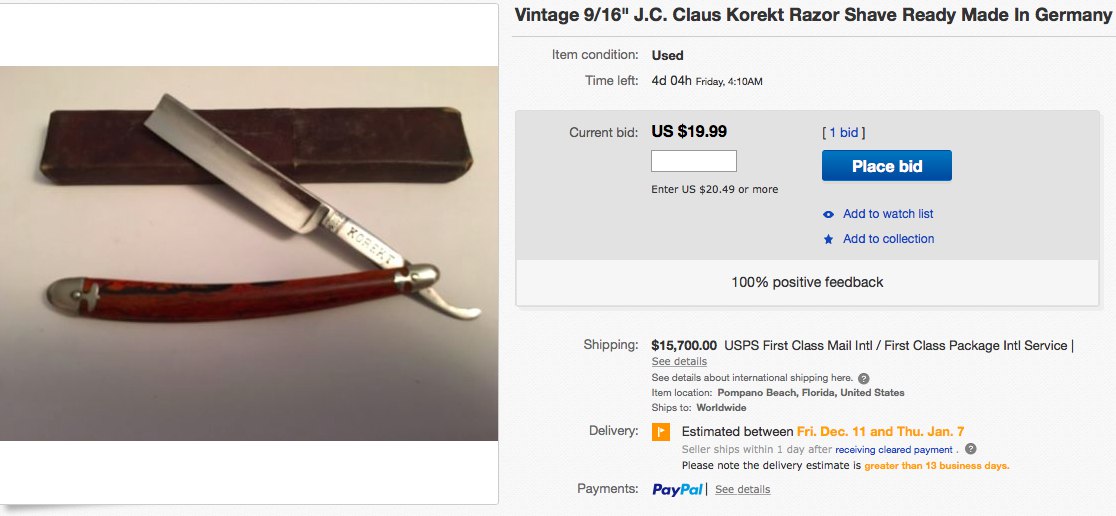This screenshot has width=1116, height=516.
Task: Click the star icon for collection
Action: point(828,239)
